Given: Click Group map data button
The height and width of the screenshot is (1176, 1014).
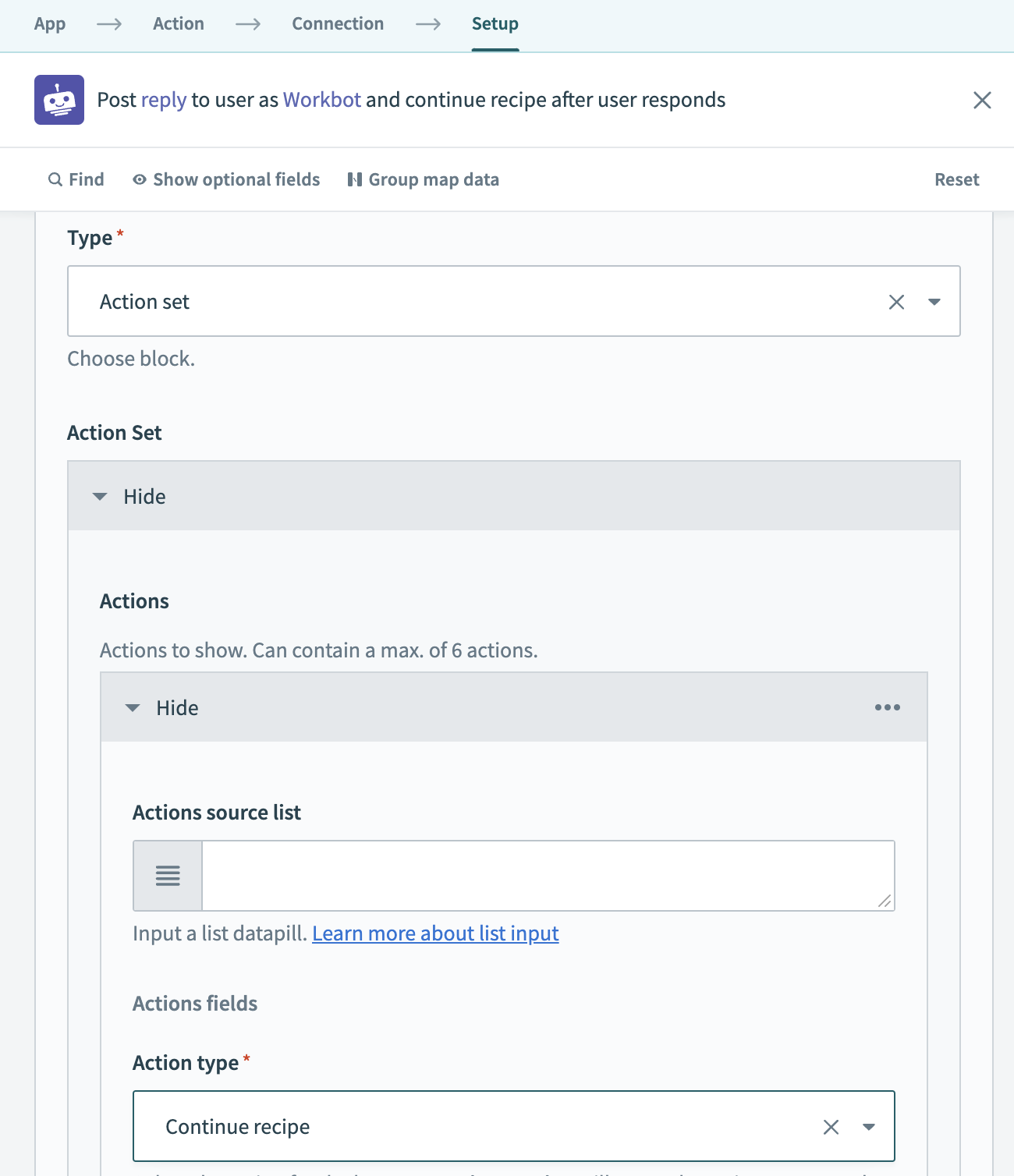Looking at the screenshot, I should (x=423, y=179).
